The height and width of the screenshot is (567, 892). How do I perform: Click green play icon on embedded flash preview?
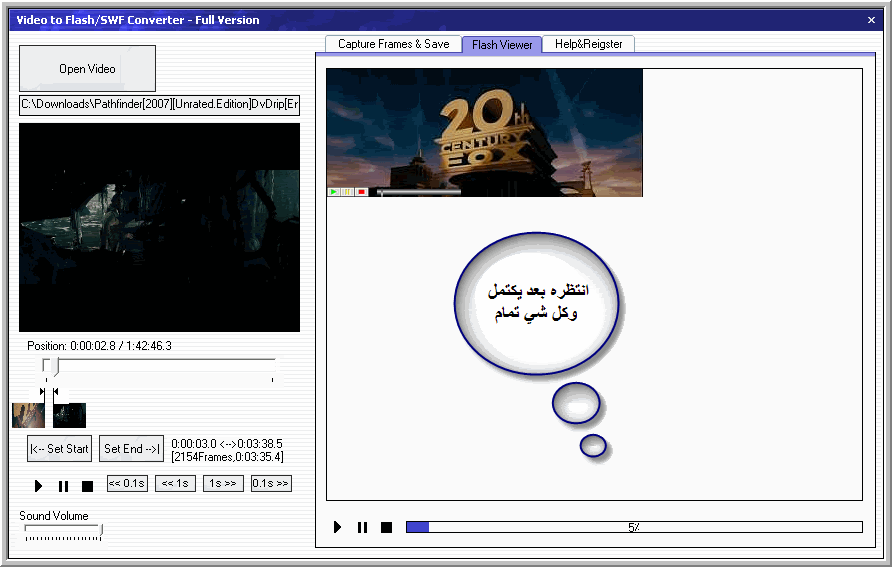click(x=333, y=191)
